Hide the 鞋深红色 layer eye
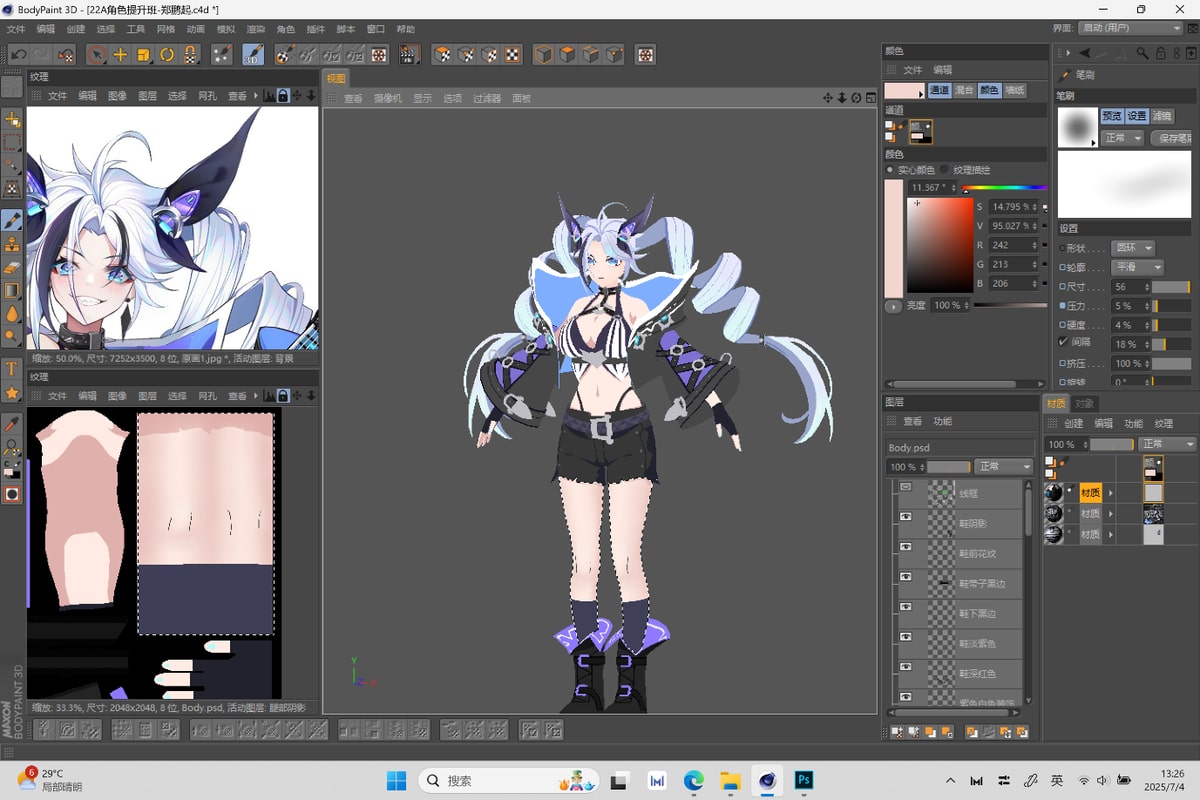This screenshot has width=1200, height=800. 906,667
